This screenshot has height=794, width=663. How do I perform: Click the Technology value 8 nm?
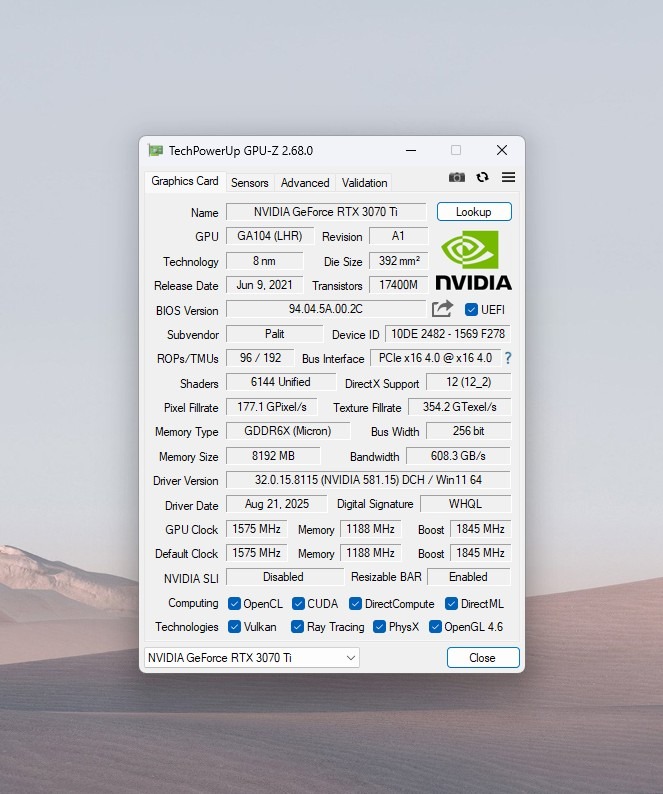click(264, 261)
